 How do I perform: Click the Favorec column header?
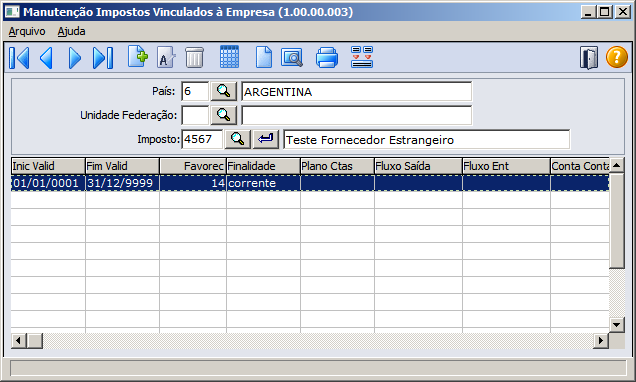193,166
